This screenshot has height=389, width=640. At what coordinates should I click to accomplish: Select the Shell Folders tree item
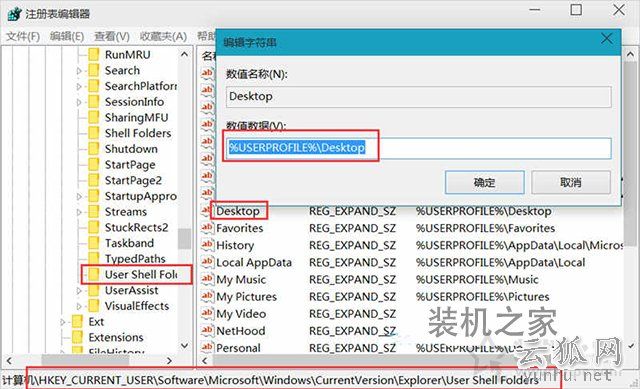tap(138, 133)
